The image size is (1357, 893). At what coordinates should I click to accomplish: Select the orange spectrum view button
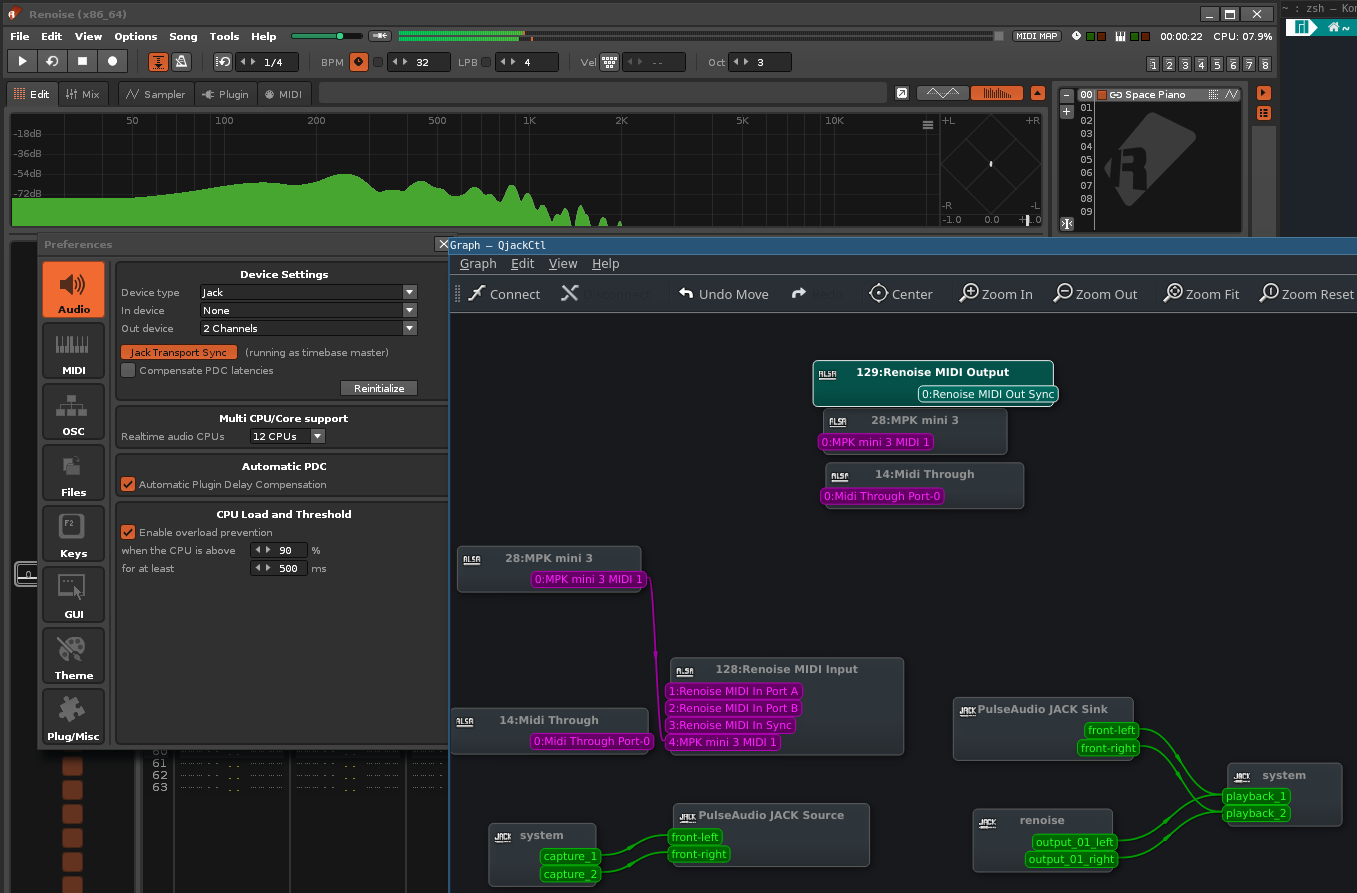(x=996, y=93)
